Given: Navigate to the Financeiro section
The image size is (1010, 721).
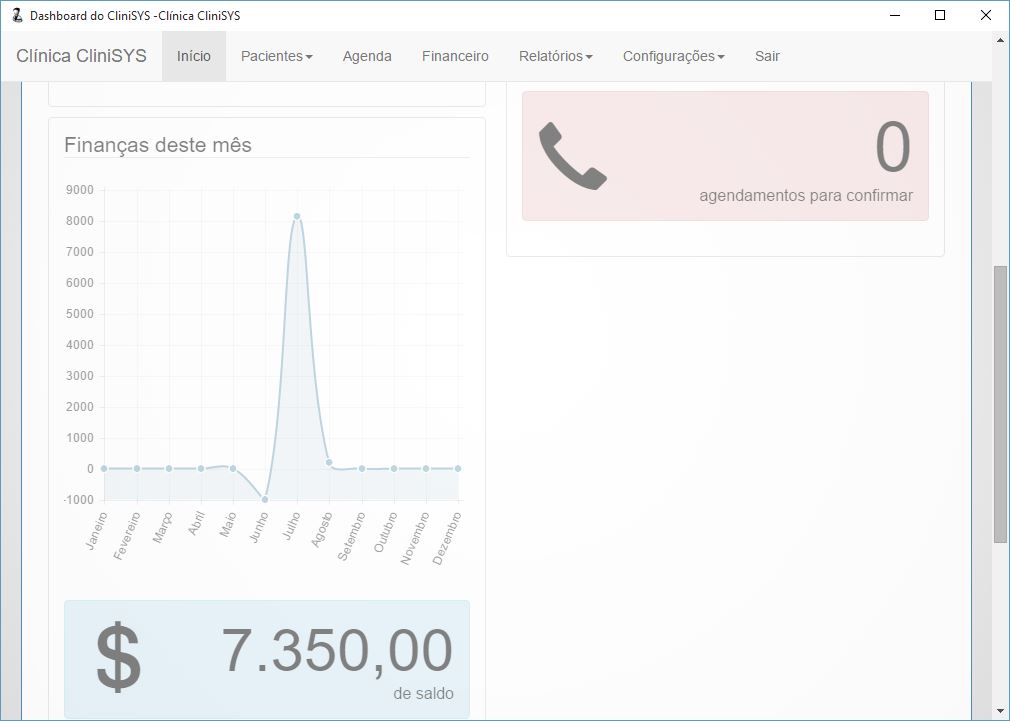Looking at the screenshot, I should (x=455, y=56).
